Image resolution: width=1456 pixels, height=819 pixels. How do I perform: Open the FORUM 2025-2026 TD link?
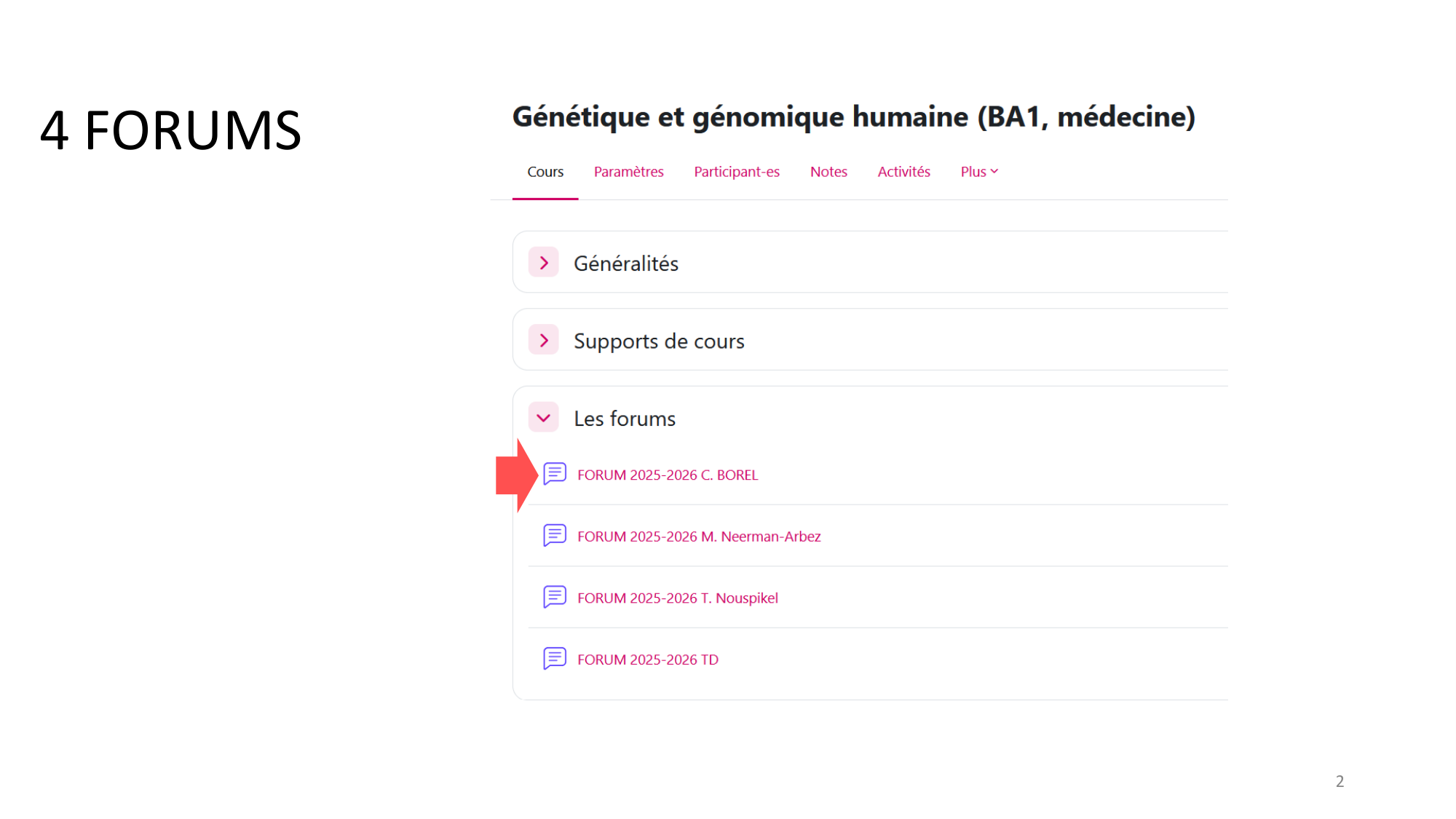click(647, 660)
